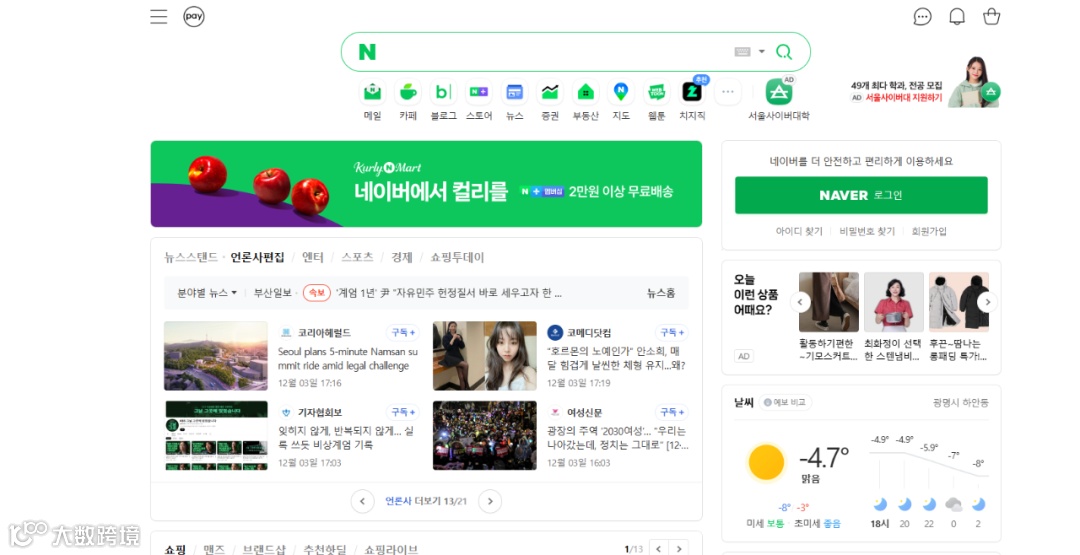The height and width of the screenshot is (555, 1080).
Task: Open the on-screen keyboard icon
Action: (742, 52)
